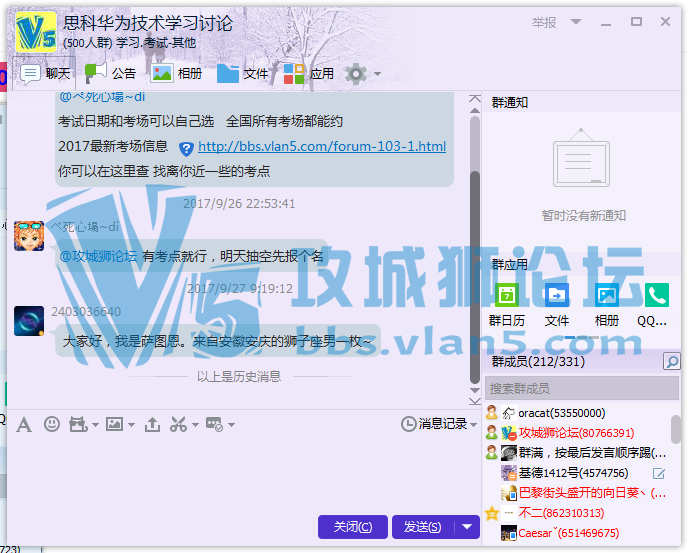Click the @攻城狮论坛 mention in message
Image resolution: width=688 pixels, height=553 pixels.
pos(98,256)
